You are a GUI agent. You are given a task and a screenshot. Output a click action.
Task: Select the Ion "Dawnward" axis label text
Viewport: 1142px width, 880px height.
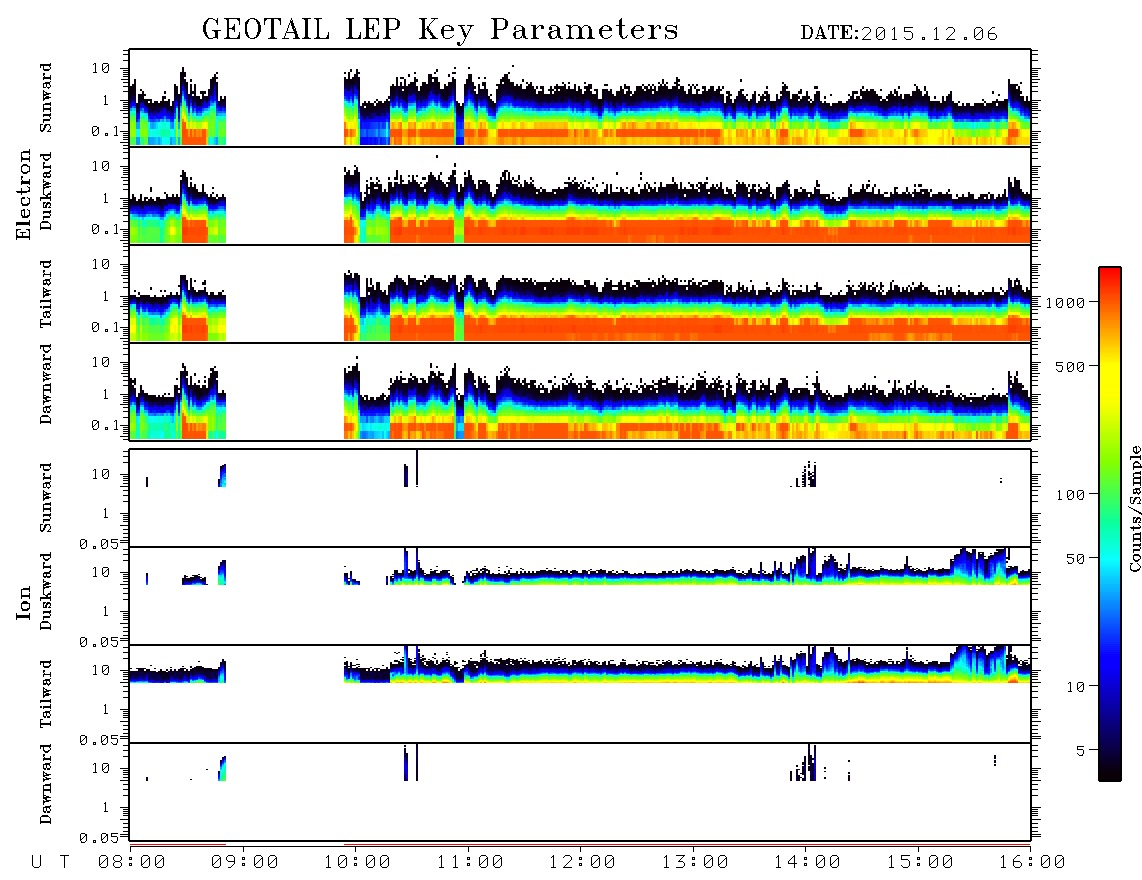(46, 784)
